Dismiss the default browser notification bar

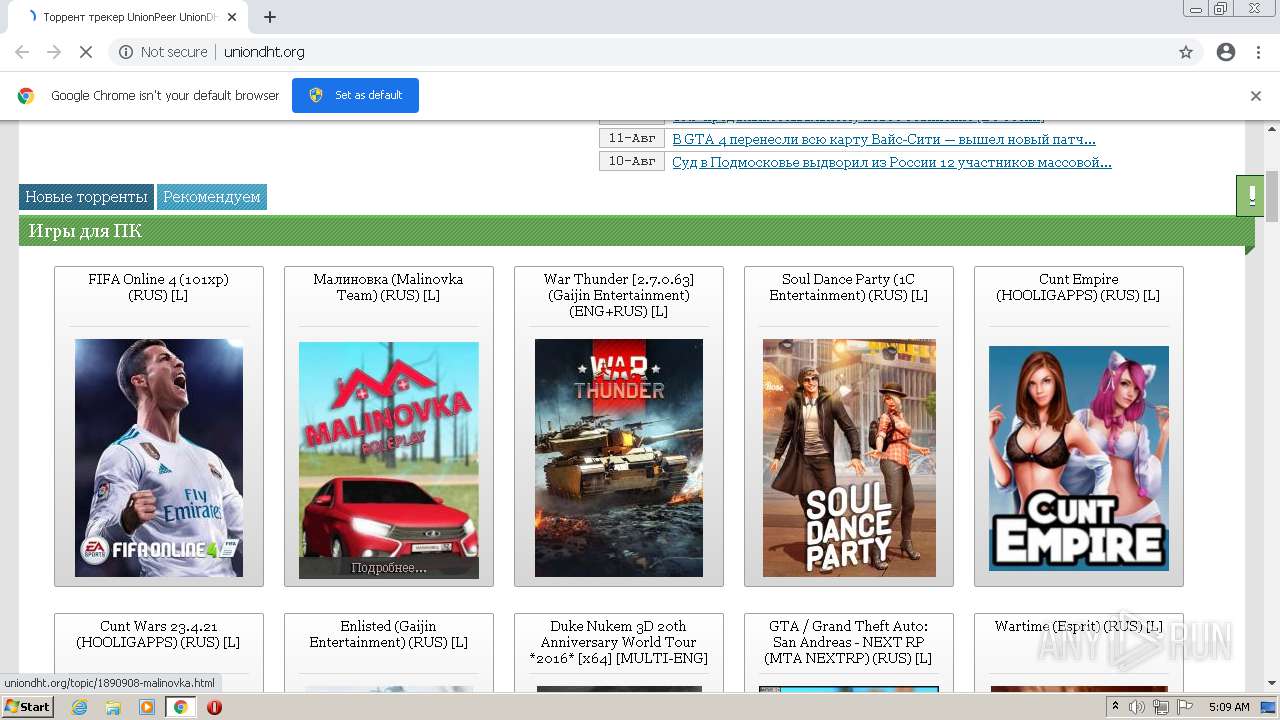1256,96
